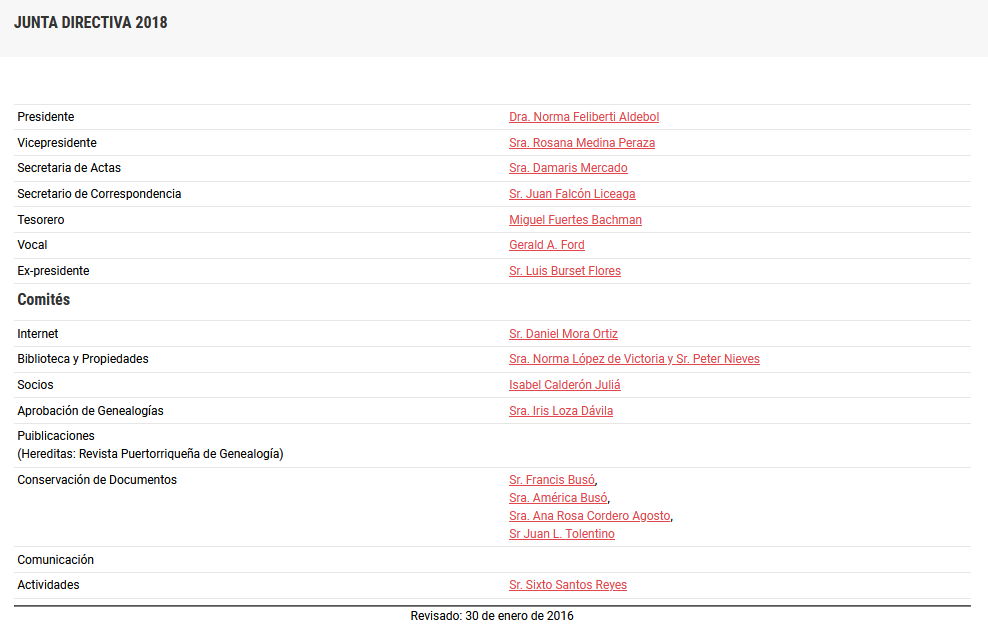Viewport: 988px width, 636px height.
Task: Open Sra. Damaris Mercado's link
Action: tap(568, 168)
